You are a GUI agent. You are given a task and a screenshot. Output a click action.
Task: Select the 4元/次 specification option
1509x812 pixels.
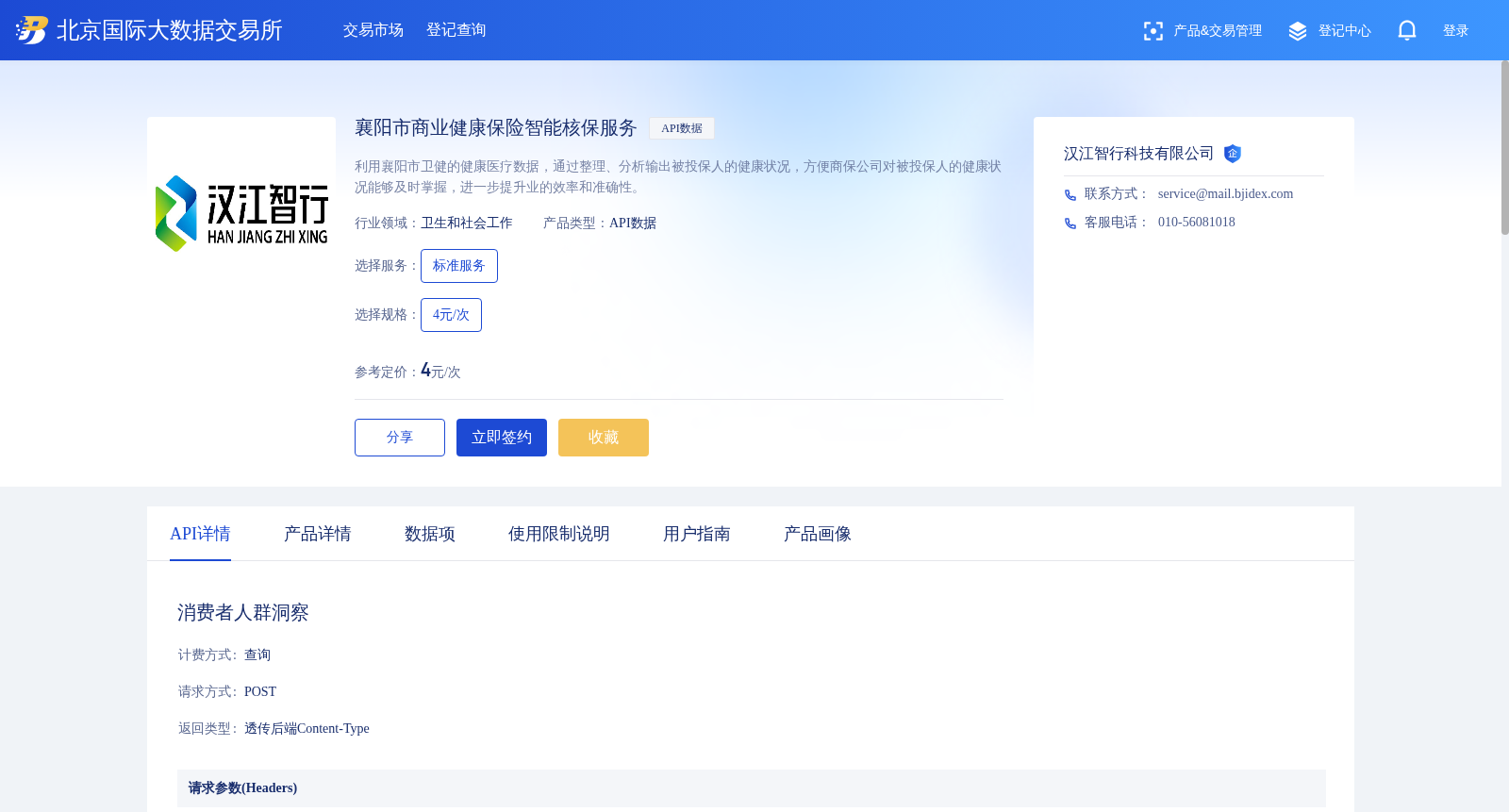[x=451, y=315]
